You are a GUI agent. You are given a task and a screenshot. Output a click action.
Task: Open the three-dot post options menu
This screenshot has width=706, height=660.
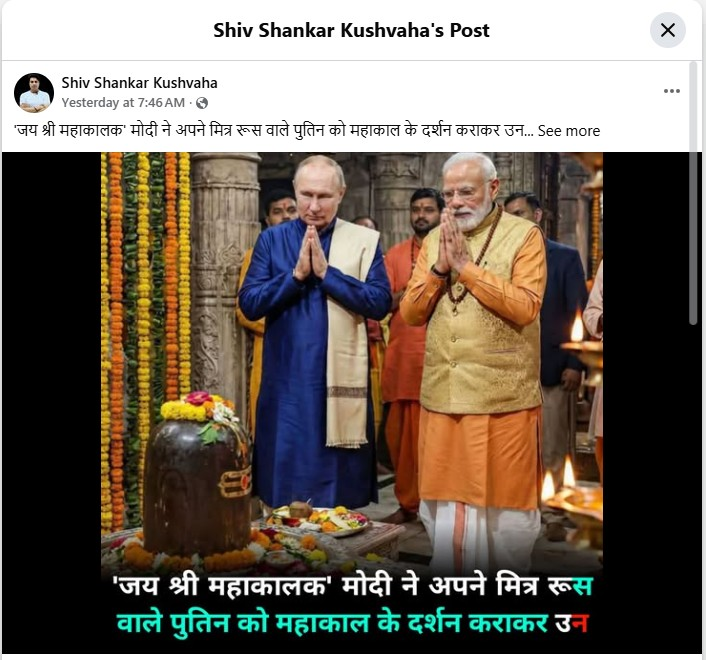[x=671, y=91]
